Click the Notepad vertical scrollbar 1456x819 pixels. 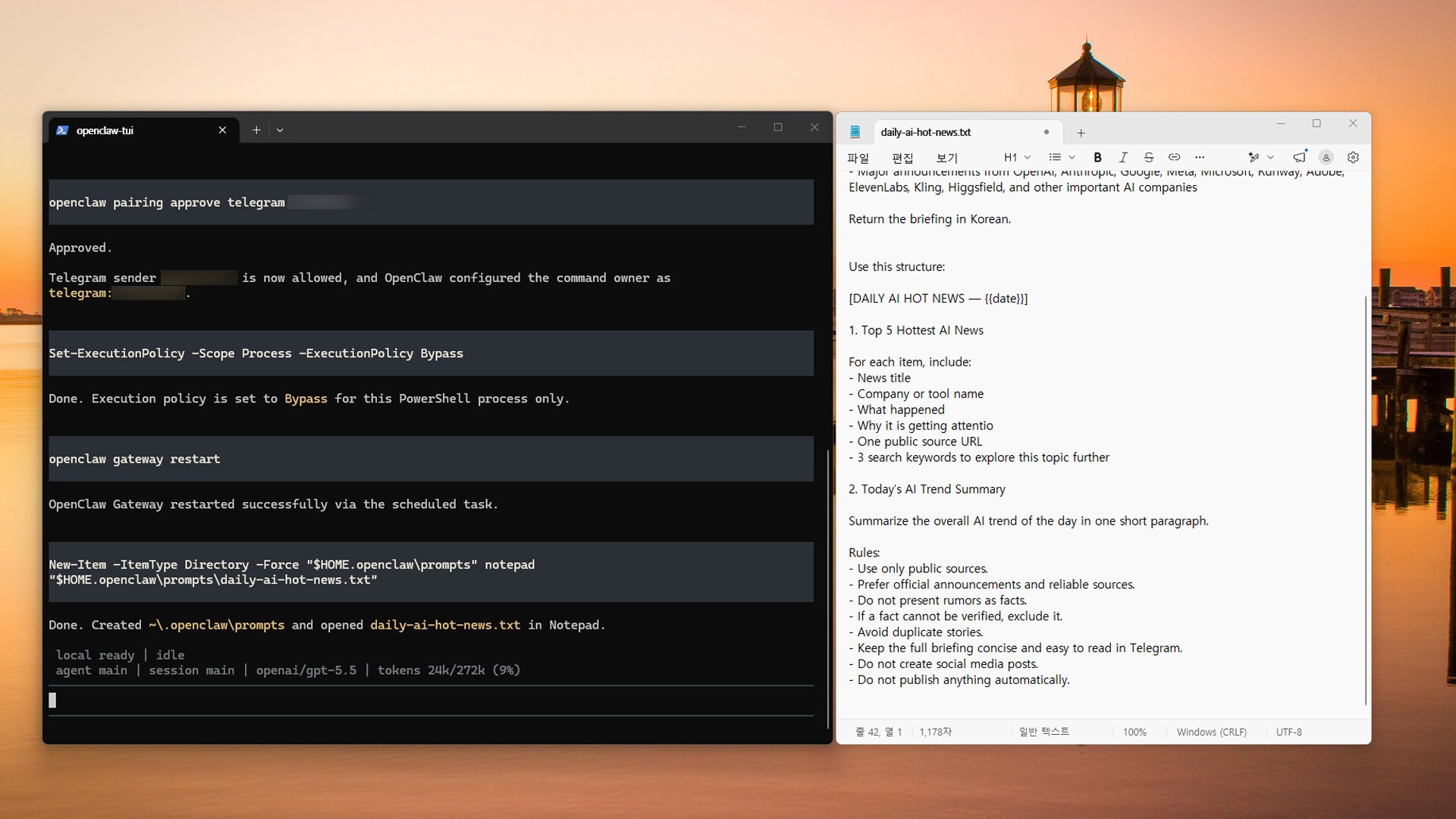pos(1366,500)
